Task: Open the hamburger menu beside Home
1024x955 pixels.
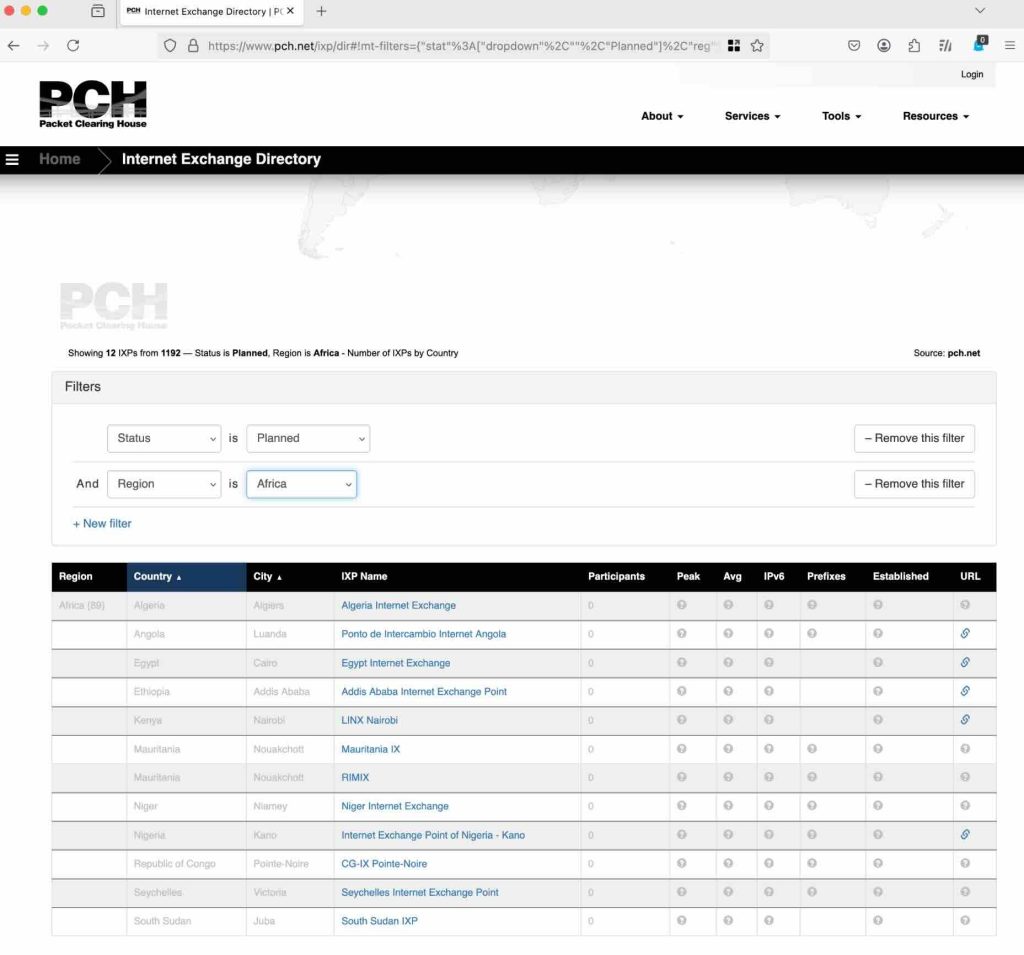Action: tap(12, 160)
